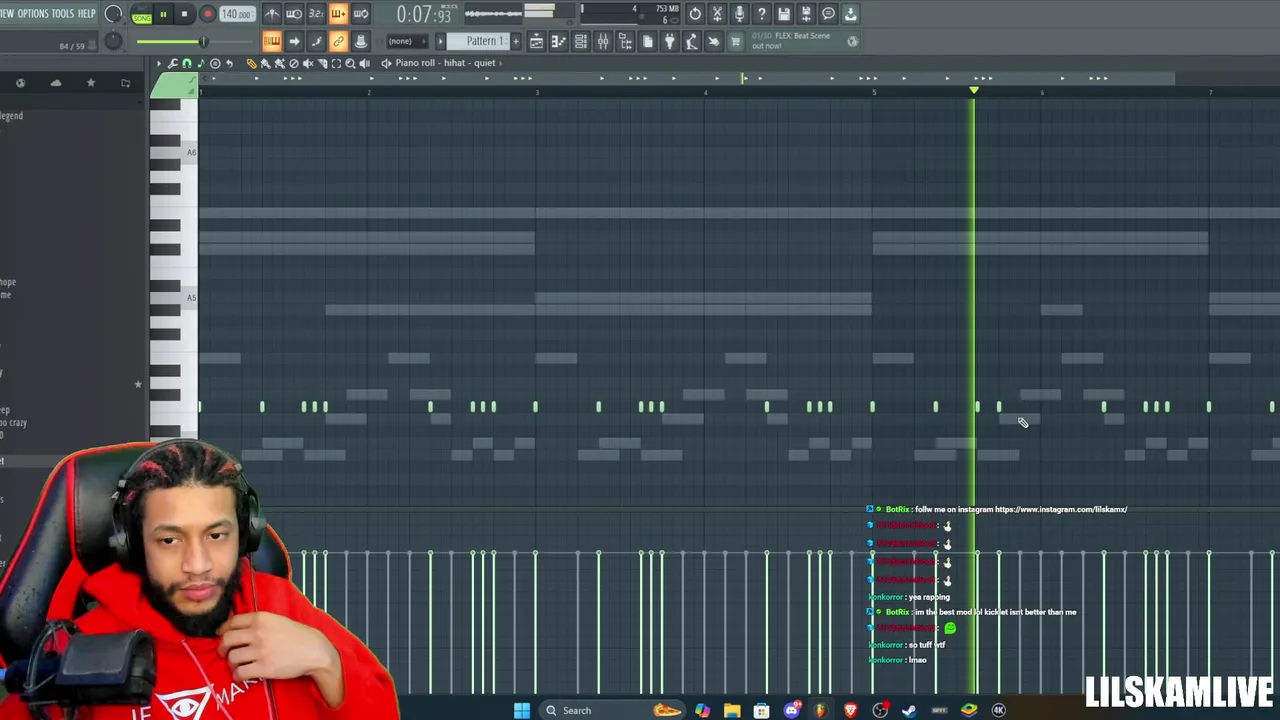
Task: Open the project info speech bubble
Action: [x=828, y=14]
